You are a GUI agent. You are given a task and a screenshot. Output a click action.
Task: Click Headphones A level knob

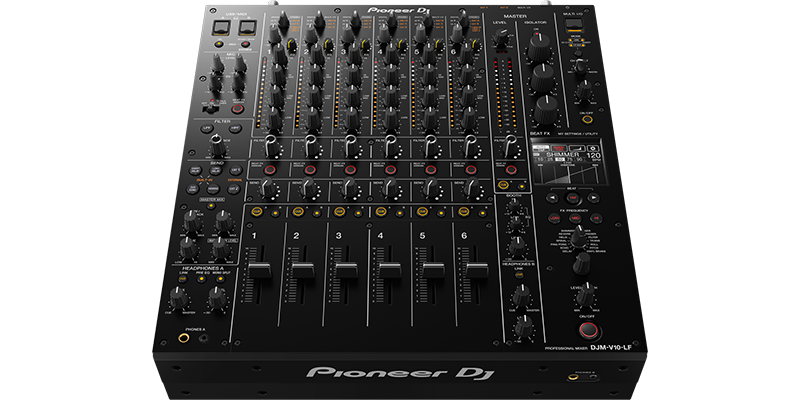tap(218, 298)
